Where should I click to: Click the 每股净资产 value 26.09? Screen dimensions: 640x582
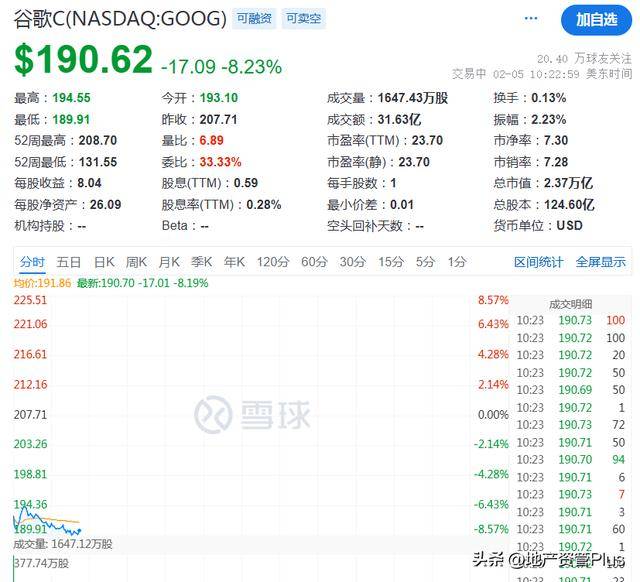coord(105,204)
